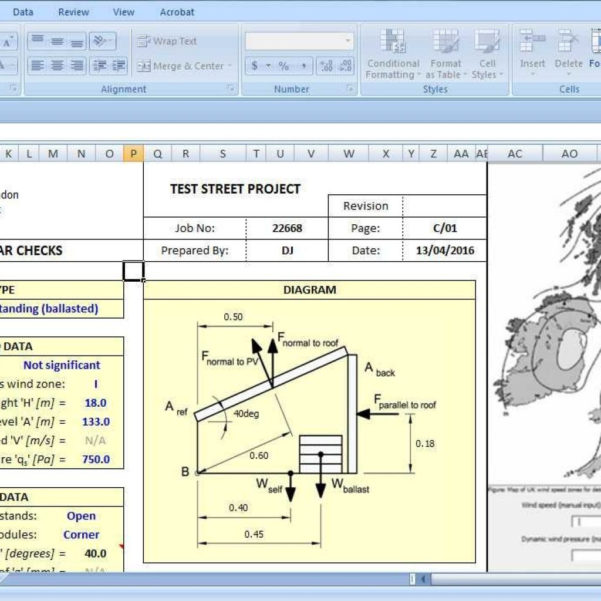Image resolution: width=601 pixels, height=601 pixels.
Task: Open the Alignment dialog launcher
Action: coord(231,89)
